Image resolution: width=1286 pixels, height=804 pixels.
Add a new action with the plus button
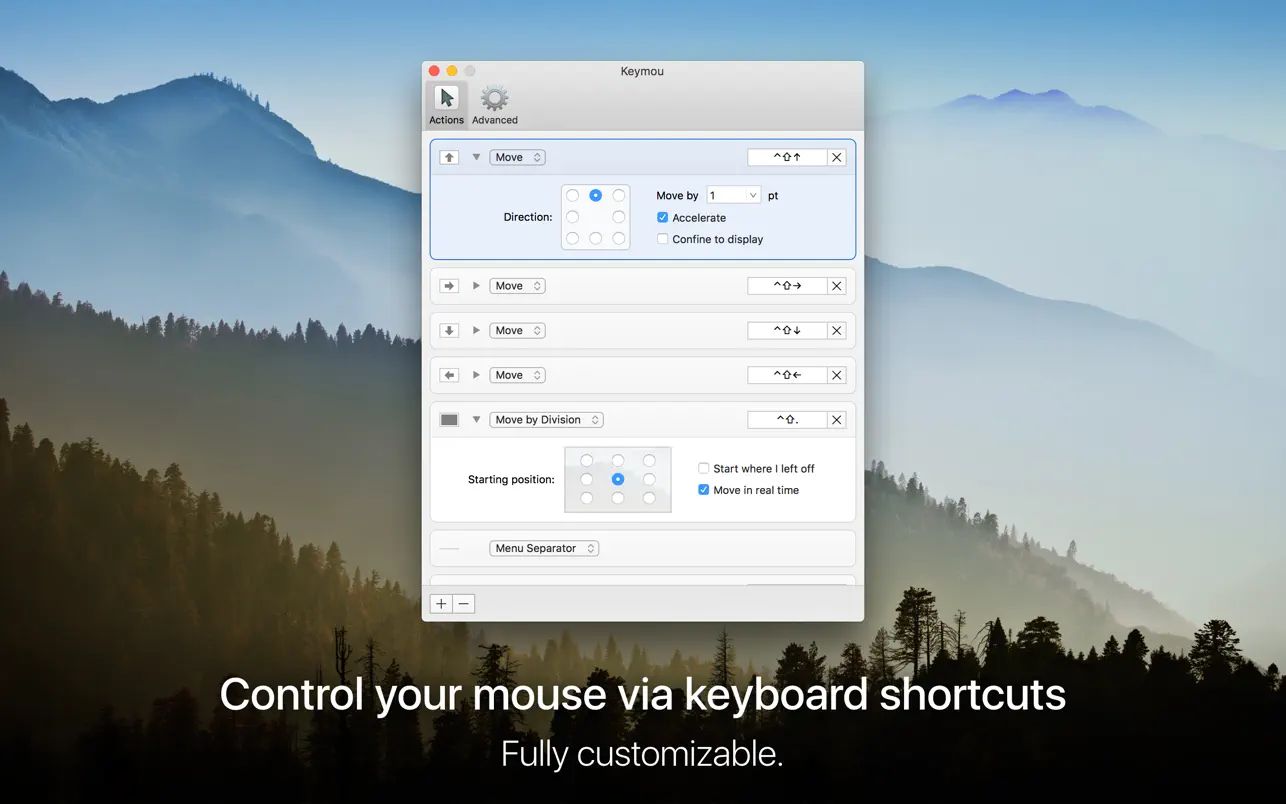pyautogui.click(x=441, y=603)
